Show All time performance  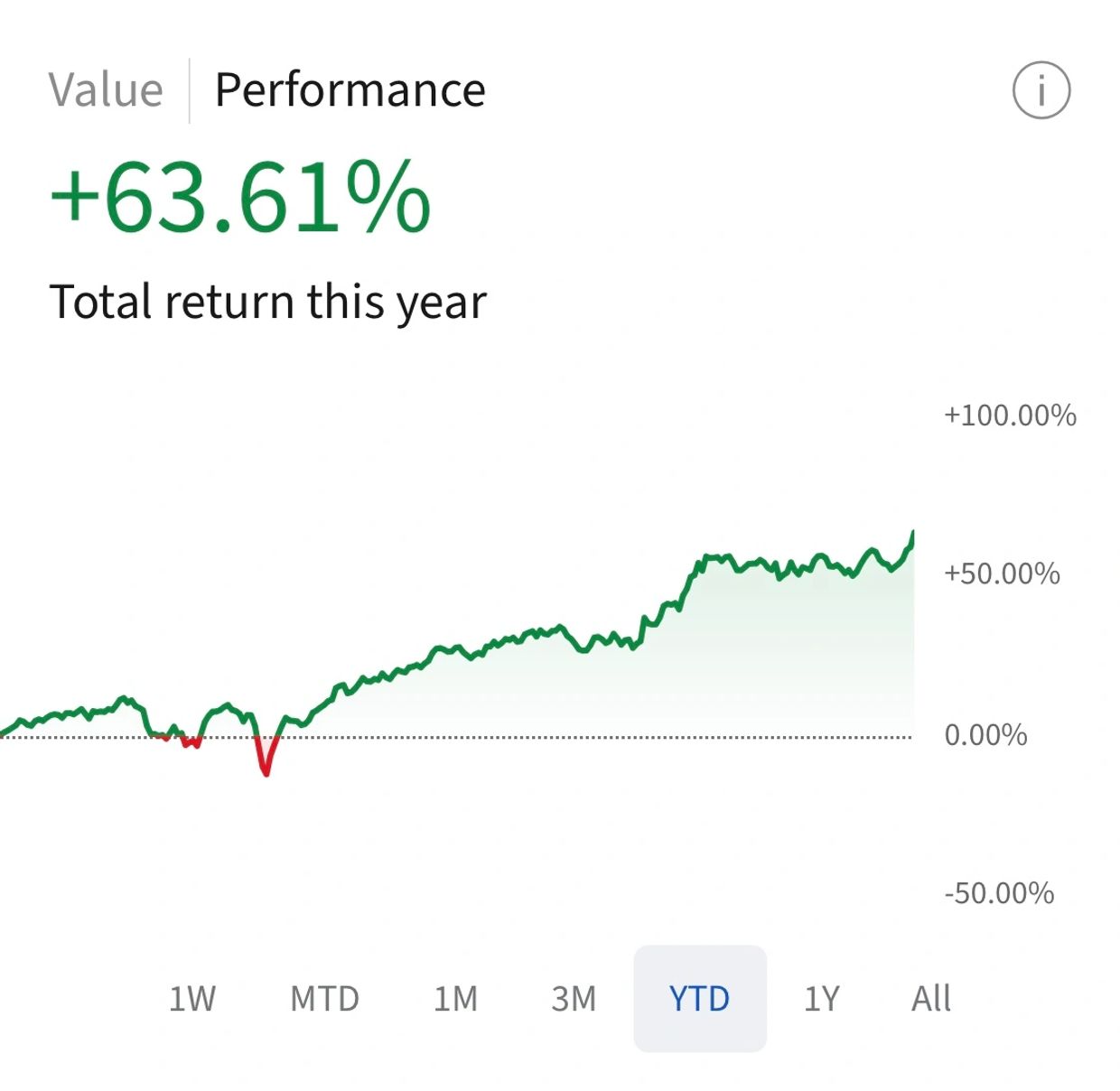pos(930,999)
